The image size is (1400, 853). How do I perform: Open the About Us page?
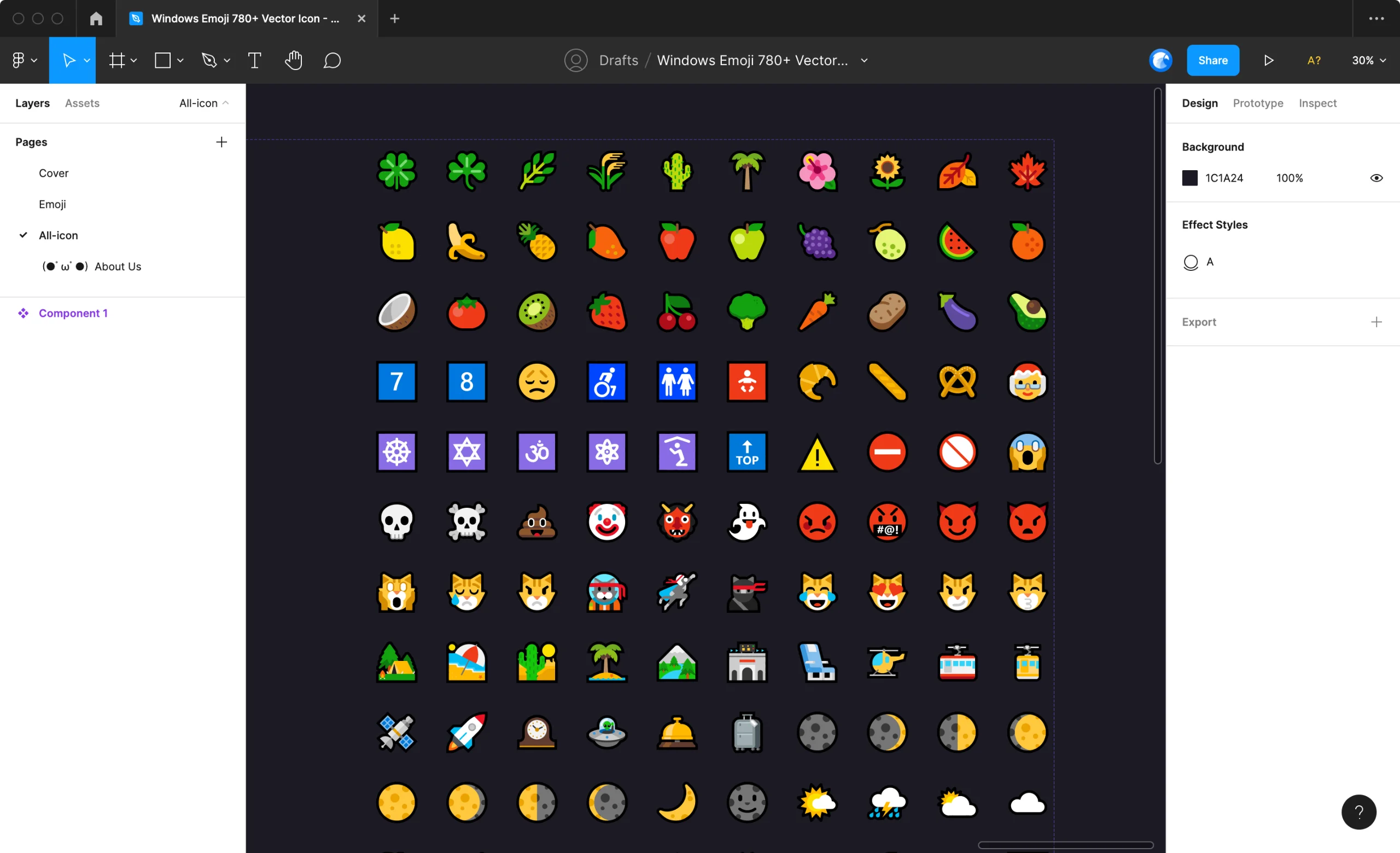91,266
